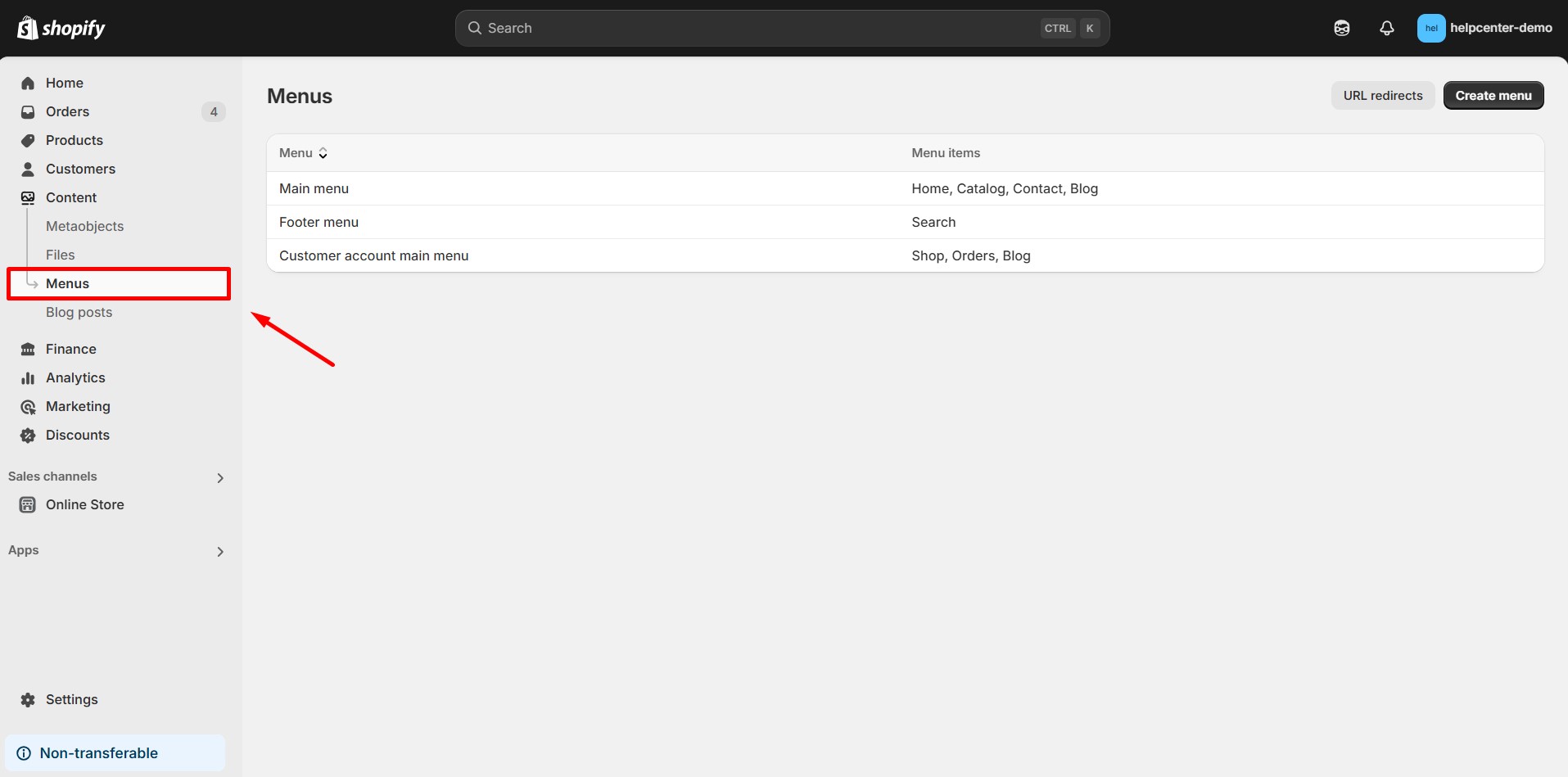
Task: Open the Online Store sales channel
Action: click(x=84, y=504)
